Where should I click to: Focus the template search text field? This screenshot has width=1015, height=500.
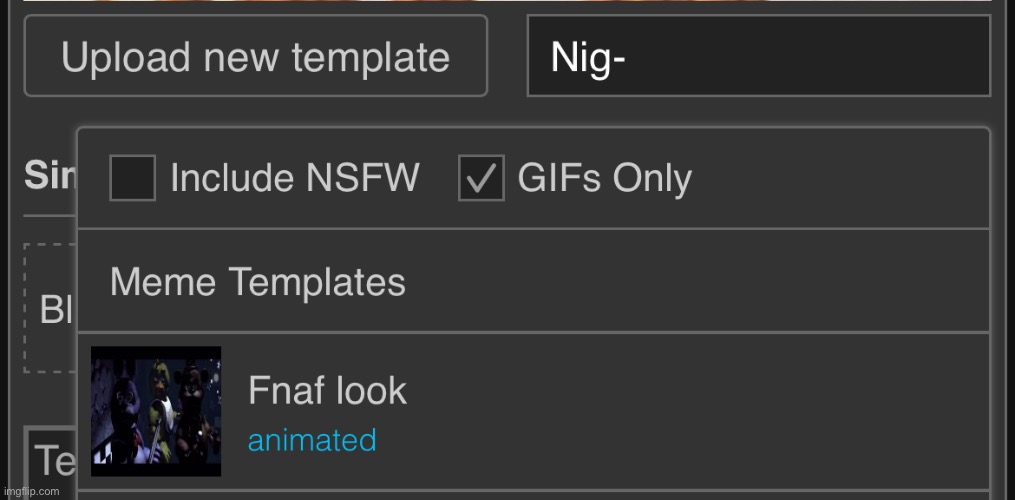click(758, 57)
